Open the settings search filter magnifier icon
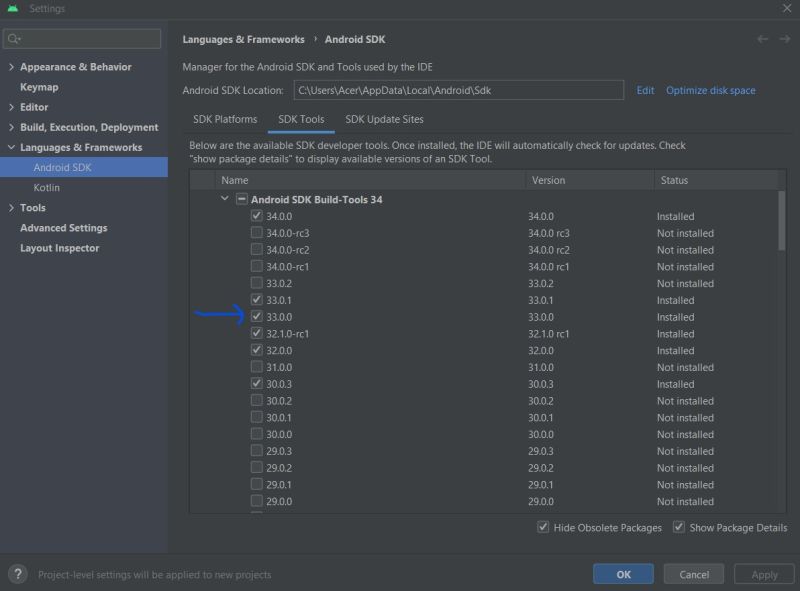Image resolution: width=800 pixels, height=591 pixels. (12, 38)
